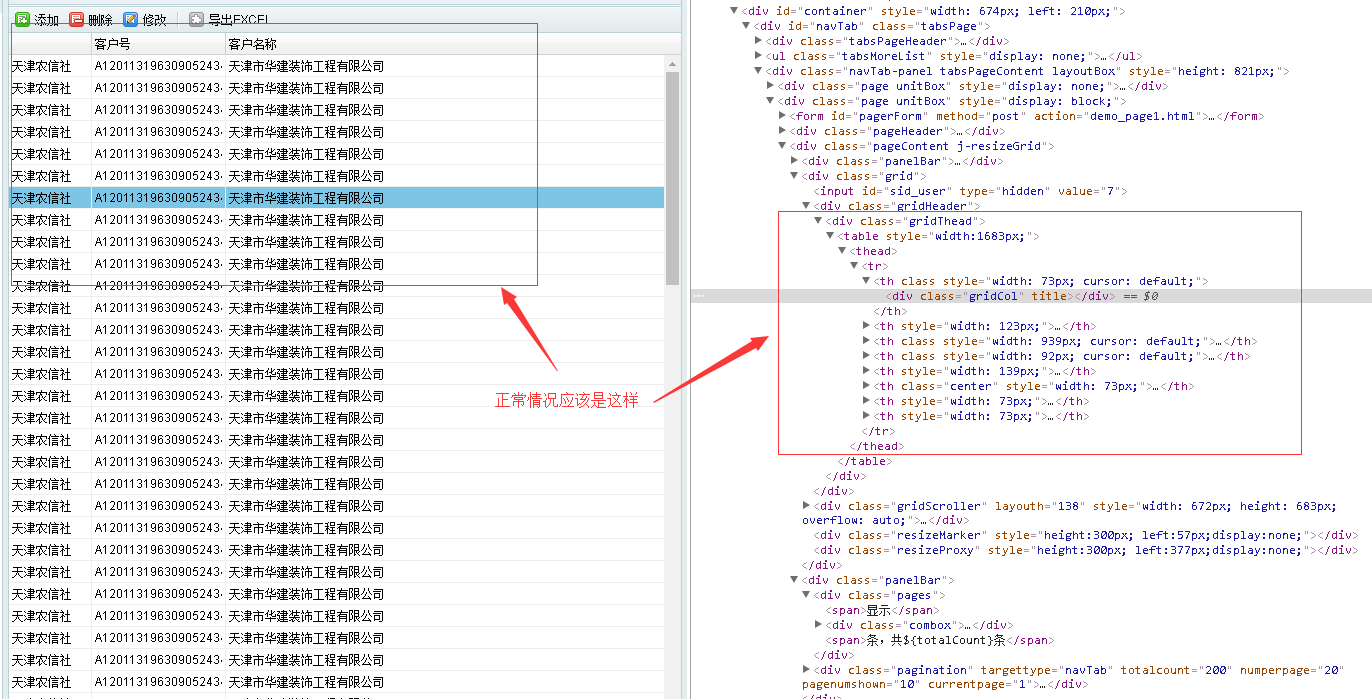Viewport: 1372px width, 699px height.
Task: Collapse the opening thead node
Action: (842, 251)
